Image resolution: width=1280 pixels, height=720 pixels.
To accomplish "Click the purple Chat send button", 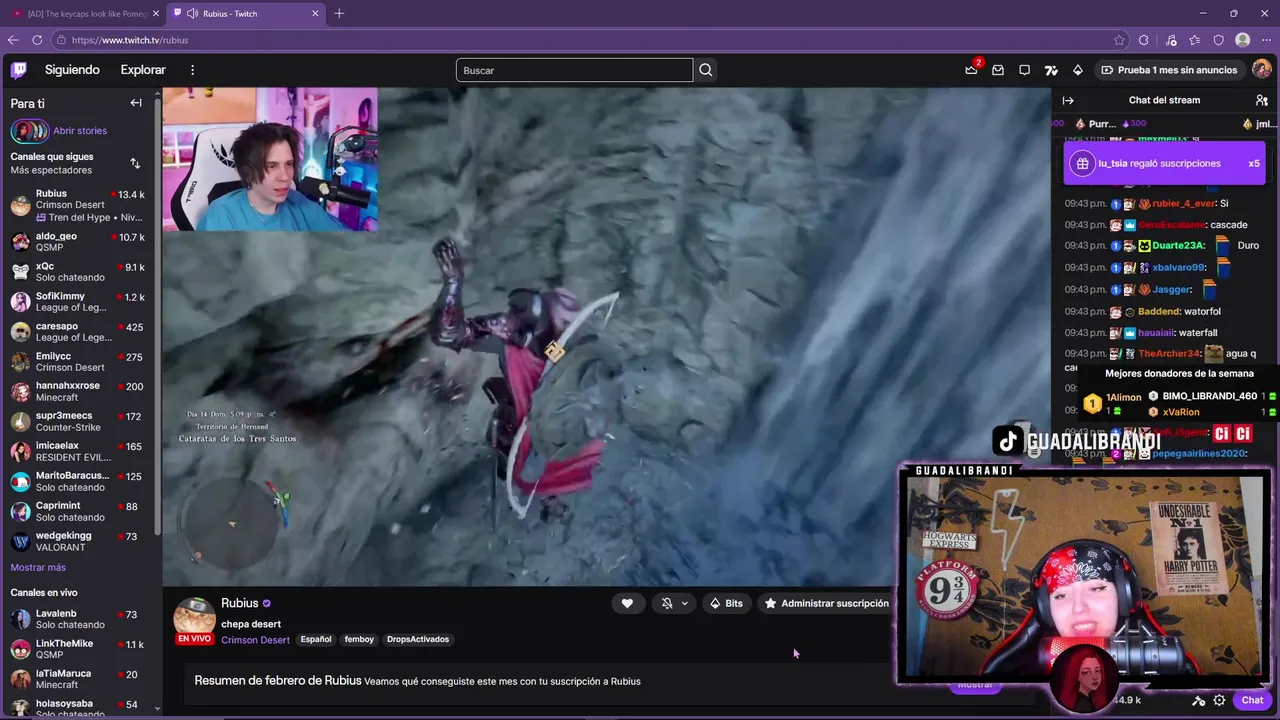I will [x=1251, y=700].
